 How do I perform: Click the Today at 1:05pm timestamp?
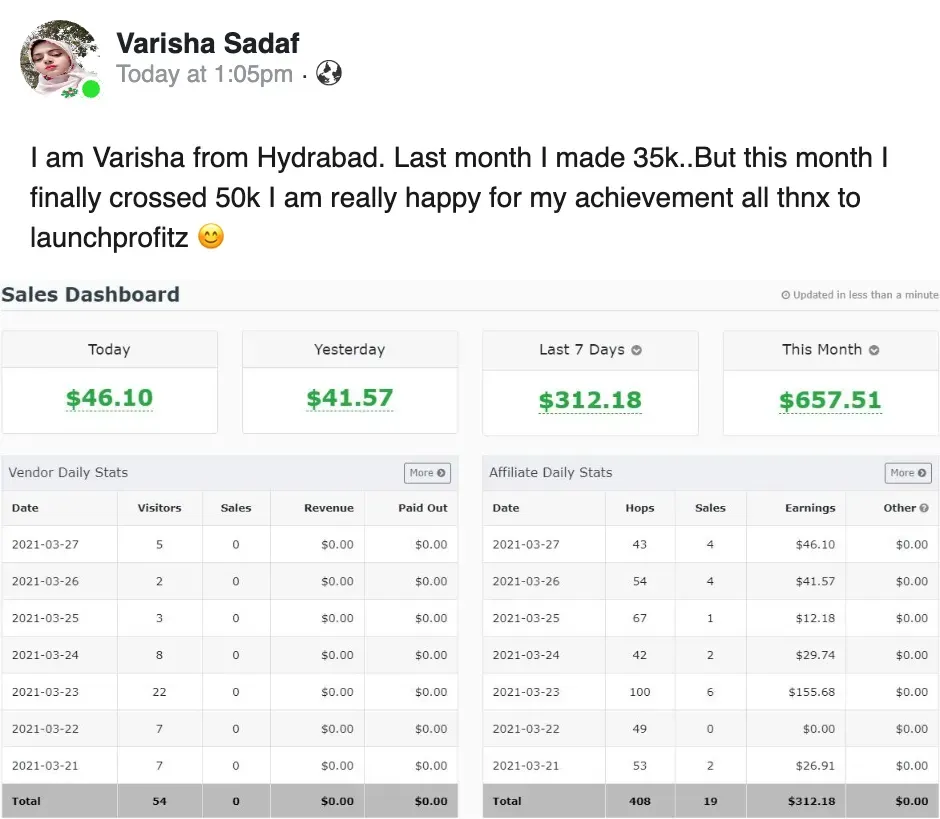tap(204, 74)
